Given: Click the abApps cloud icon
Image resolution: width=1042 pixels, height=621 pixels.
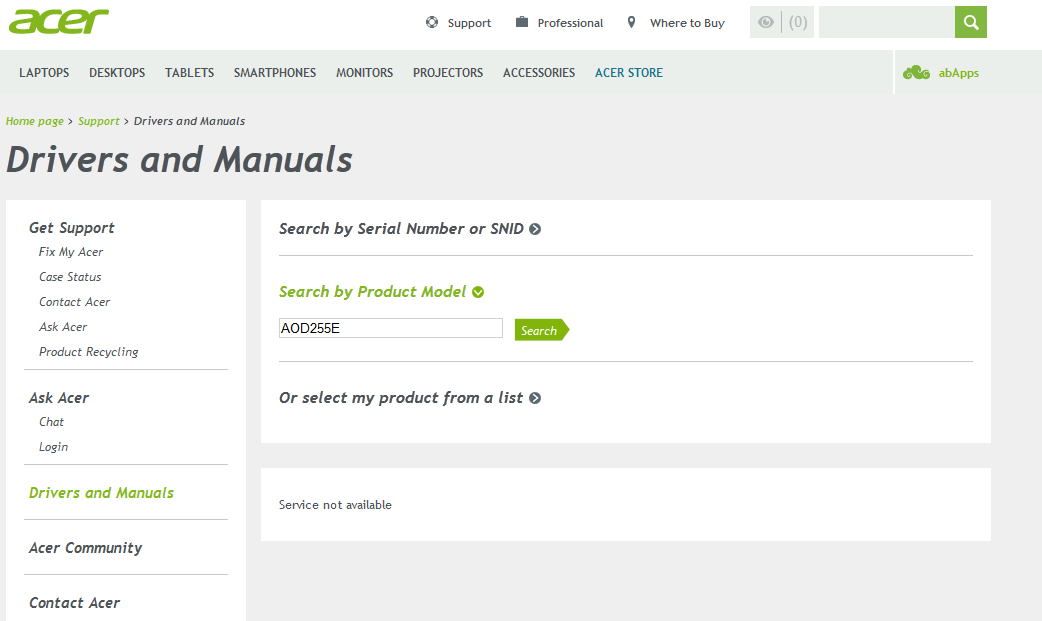Looking at the screenshot, I should click(916, 72).
